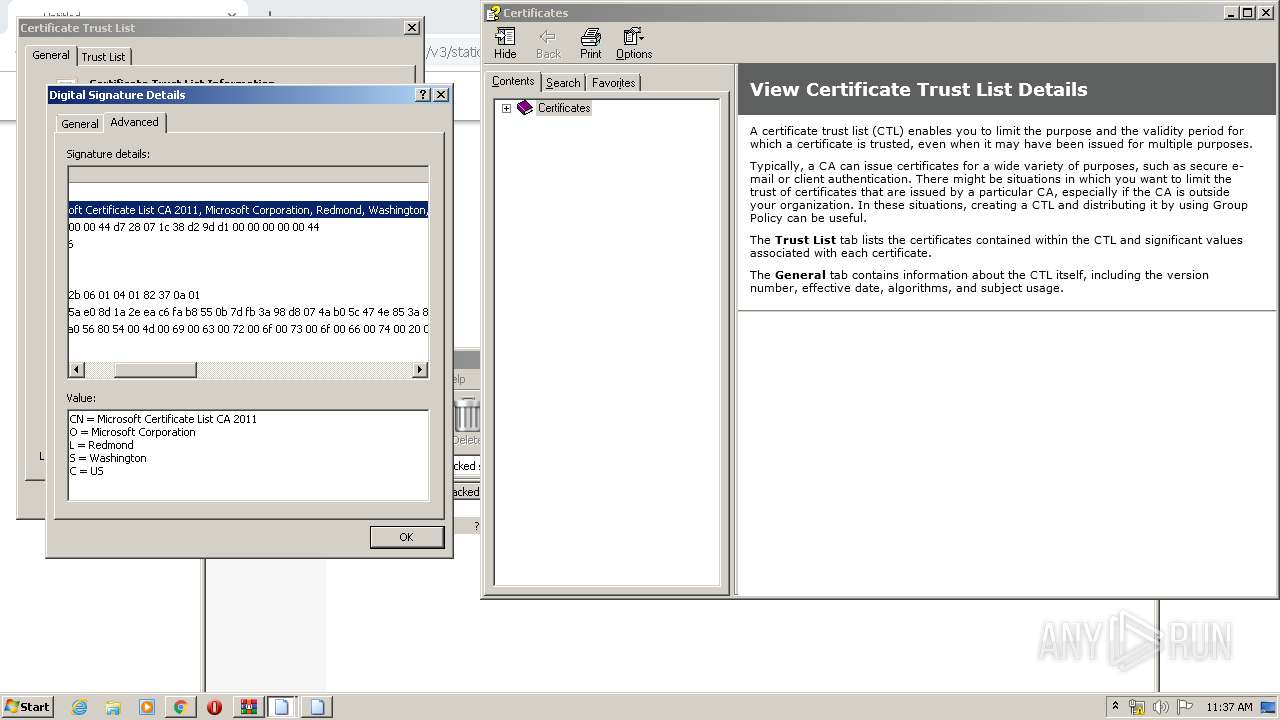Minimize the Certificates help window

click(x=1231, y=13)
